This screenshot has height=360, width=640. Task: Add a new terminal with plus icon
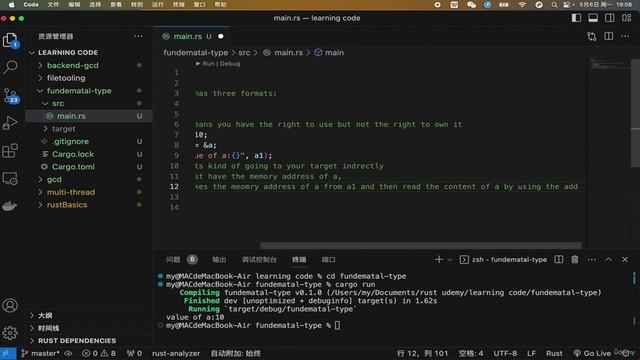click(x=439, y=260)
